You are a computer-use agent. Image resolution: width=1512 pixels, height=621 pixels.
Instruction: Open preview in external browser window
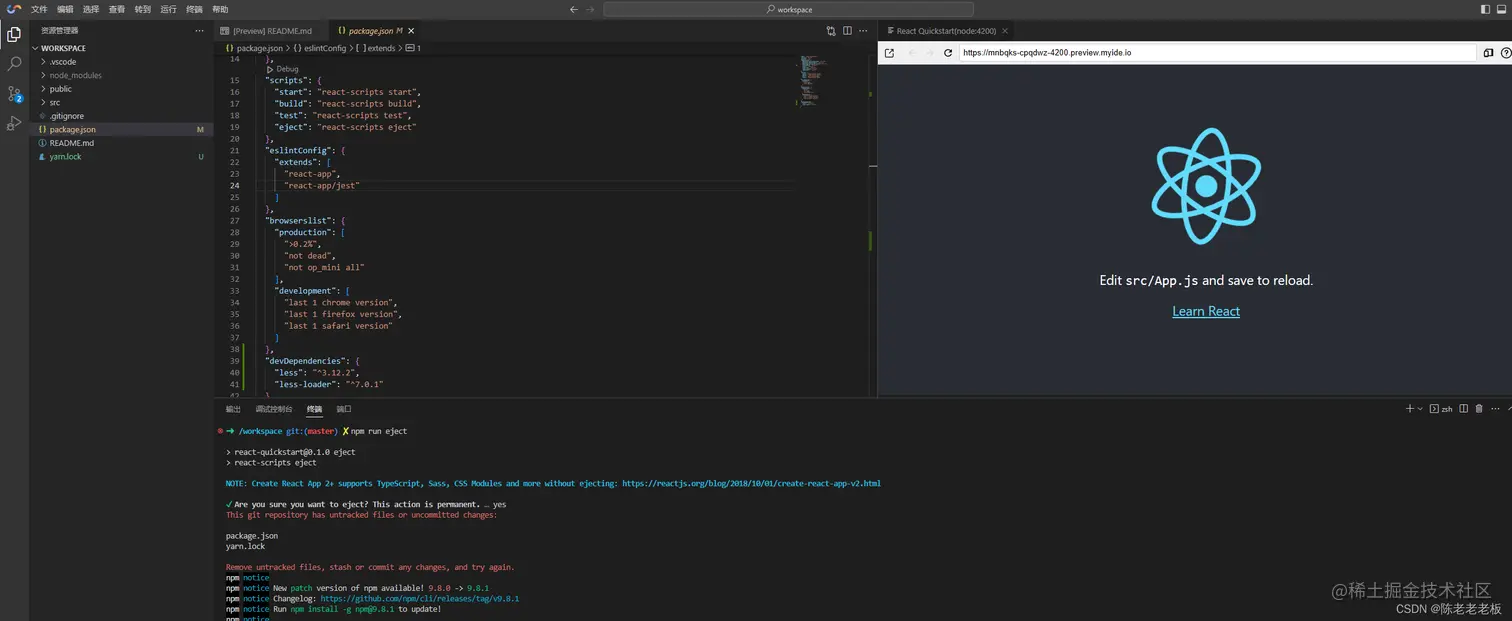click(x=889, y=53)
